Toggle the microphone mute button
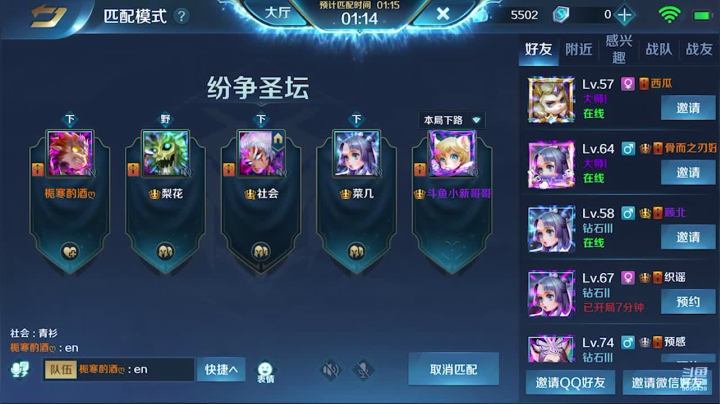 pyautogui.click(x=363, y=369)
